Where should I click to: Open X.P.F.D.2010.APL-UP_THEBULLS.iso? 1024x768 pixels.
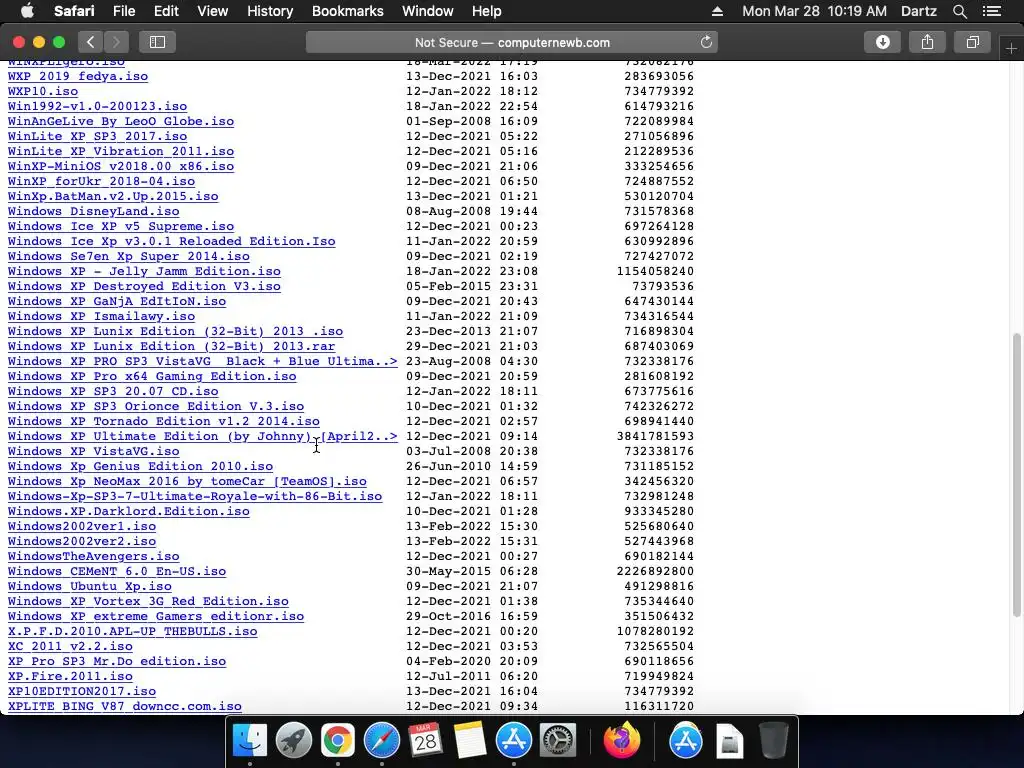(133, 632)
